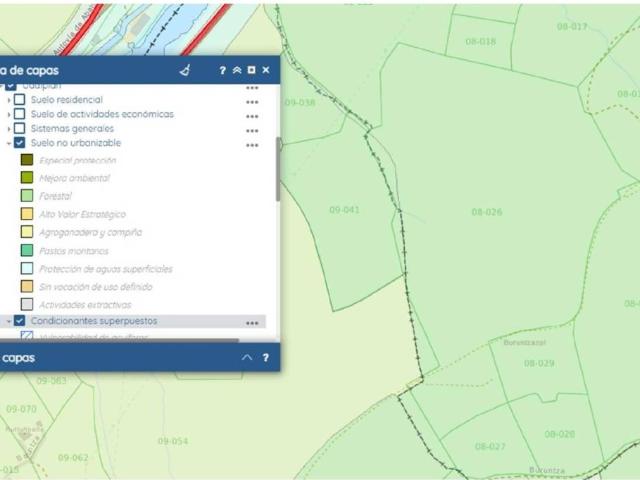Click Actividades extractivas grey swatch
The image size is (640, 480).
pyautogui.click(x=27, y=304)
